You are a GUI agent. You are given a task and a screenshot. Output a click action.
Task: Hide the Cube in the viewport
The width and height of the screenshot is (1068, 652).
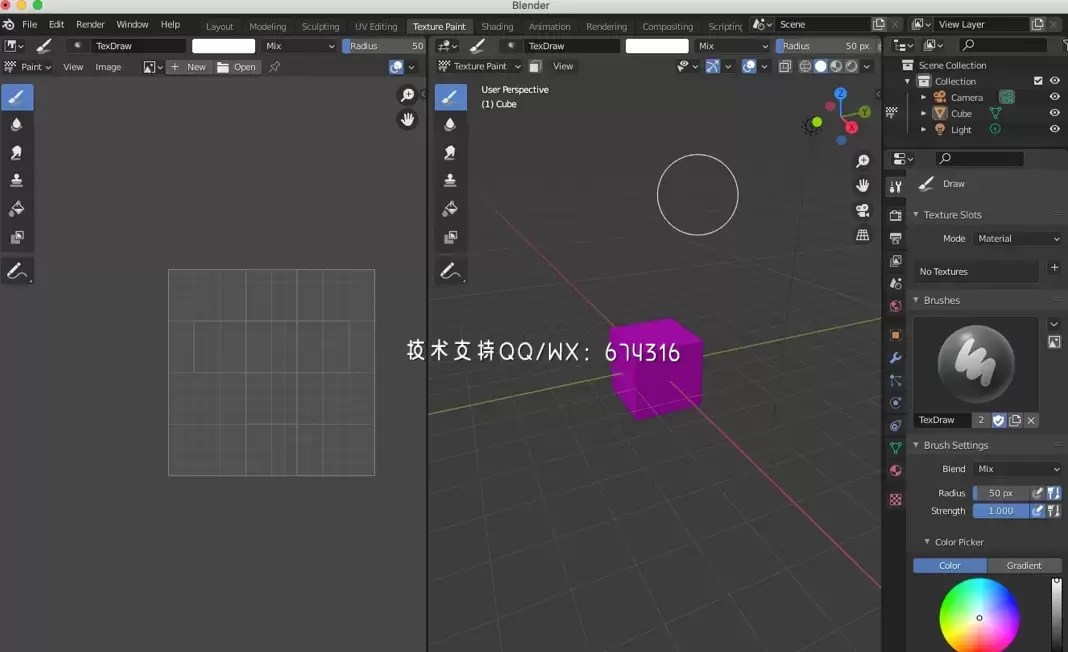pyautogui.click(x=1053, y=113)
